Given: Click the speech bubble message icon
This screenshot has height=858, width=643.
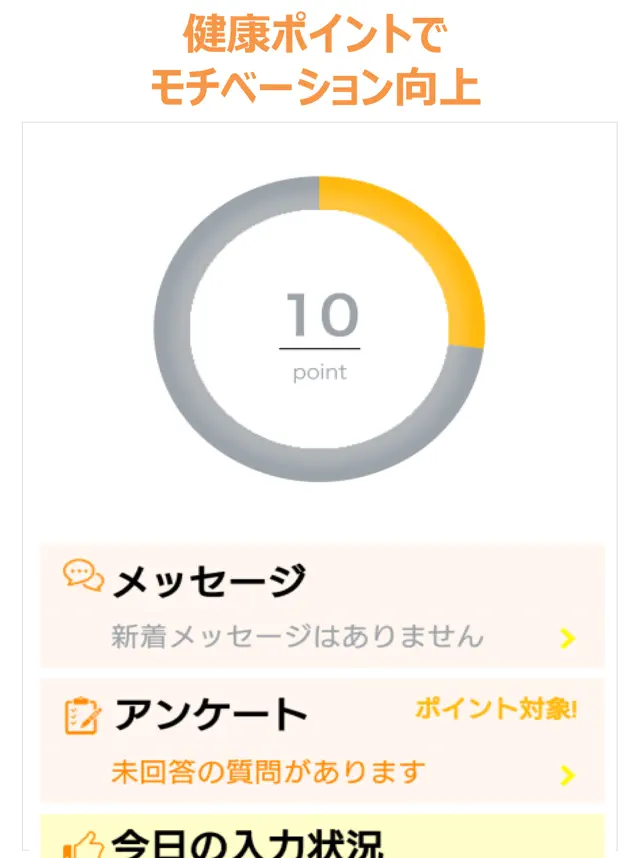Looking at the screenshot, I should 83,575.
